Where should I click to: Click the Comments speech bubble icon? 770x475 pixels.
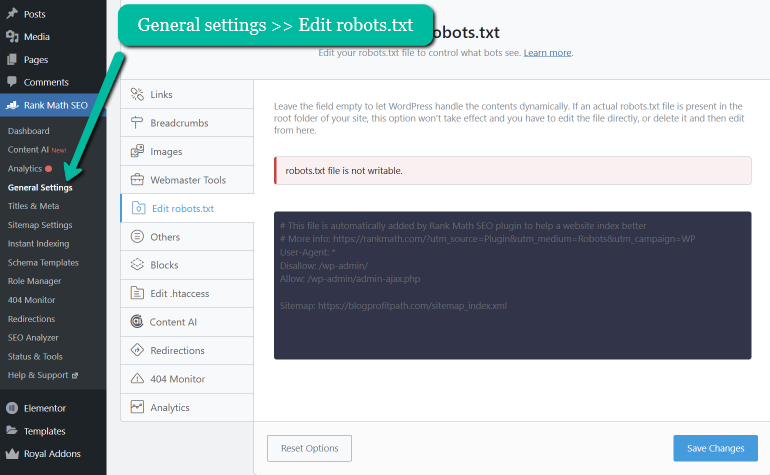[x=12, y=82]
